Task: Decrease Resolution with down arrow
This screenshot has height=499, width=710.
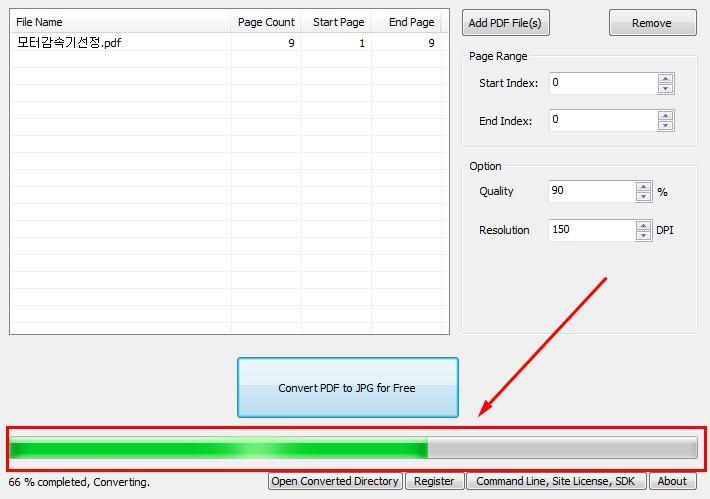Action: pos(643,235)
